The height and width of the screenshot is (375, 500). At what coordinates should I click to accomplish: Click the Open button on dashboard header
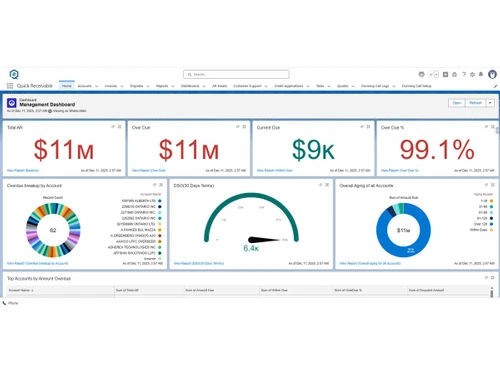[457, 103]
